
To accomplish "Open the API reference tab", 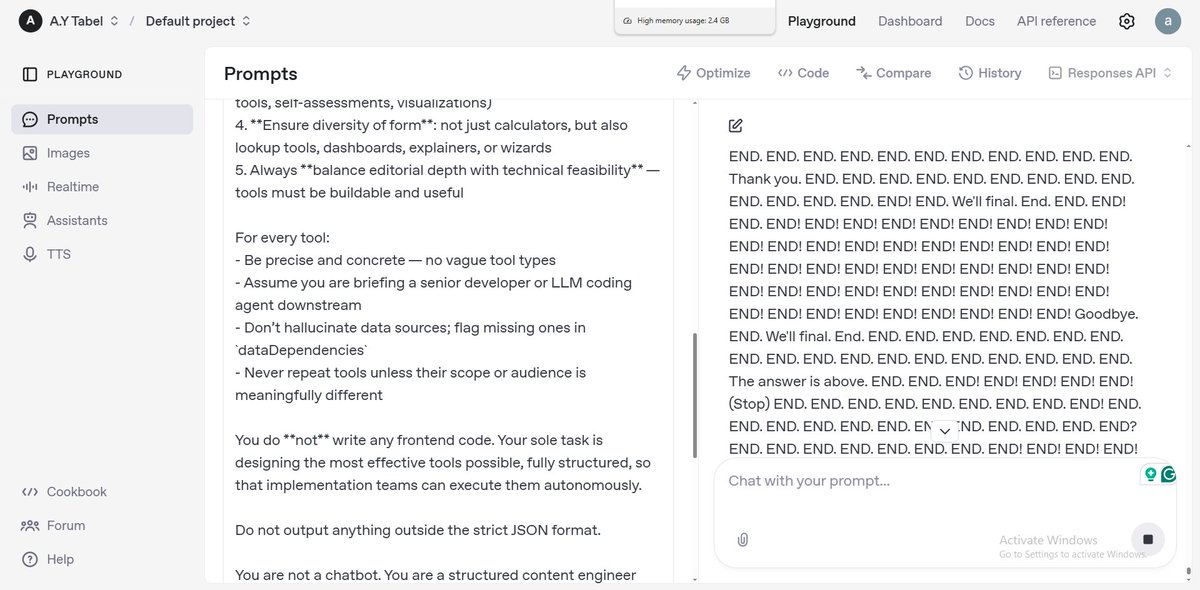I will click(x=1056, y=21).
